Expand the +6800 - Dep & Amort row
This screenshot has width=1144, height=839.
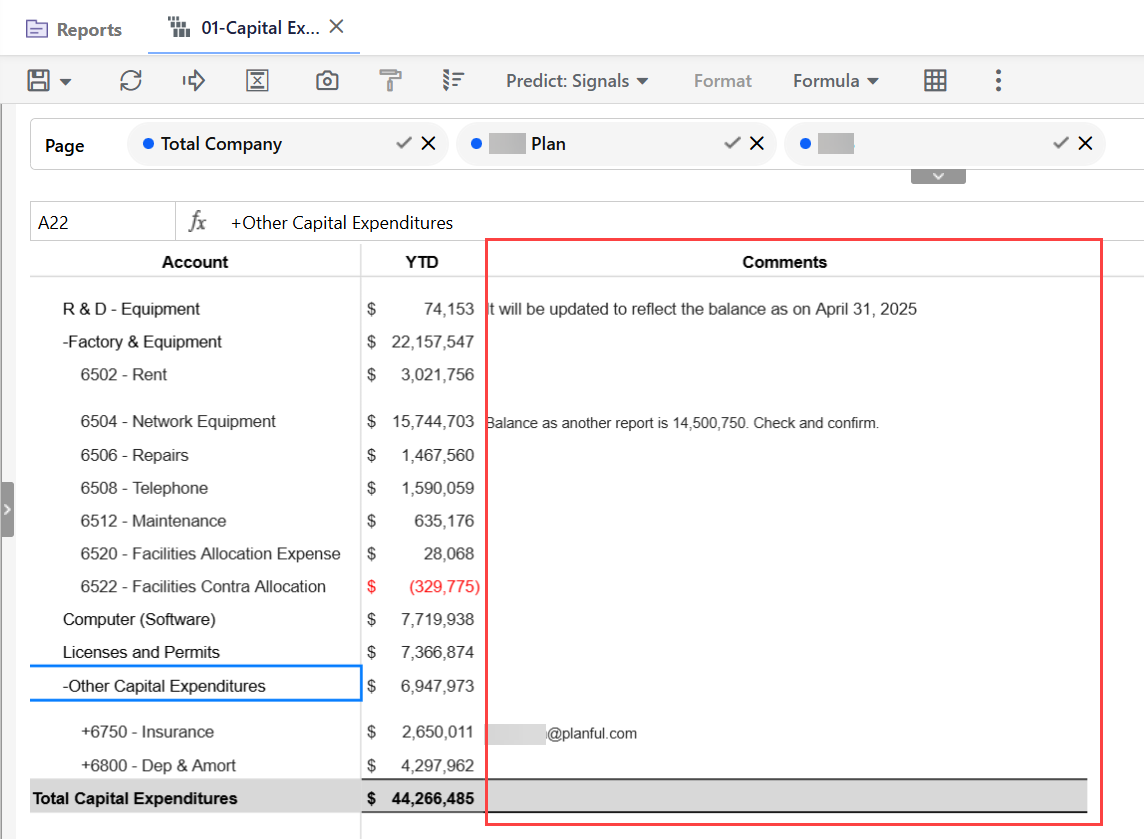tap(158, 765)
